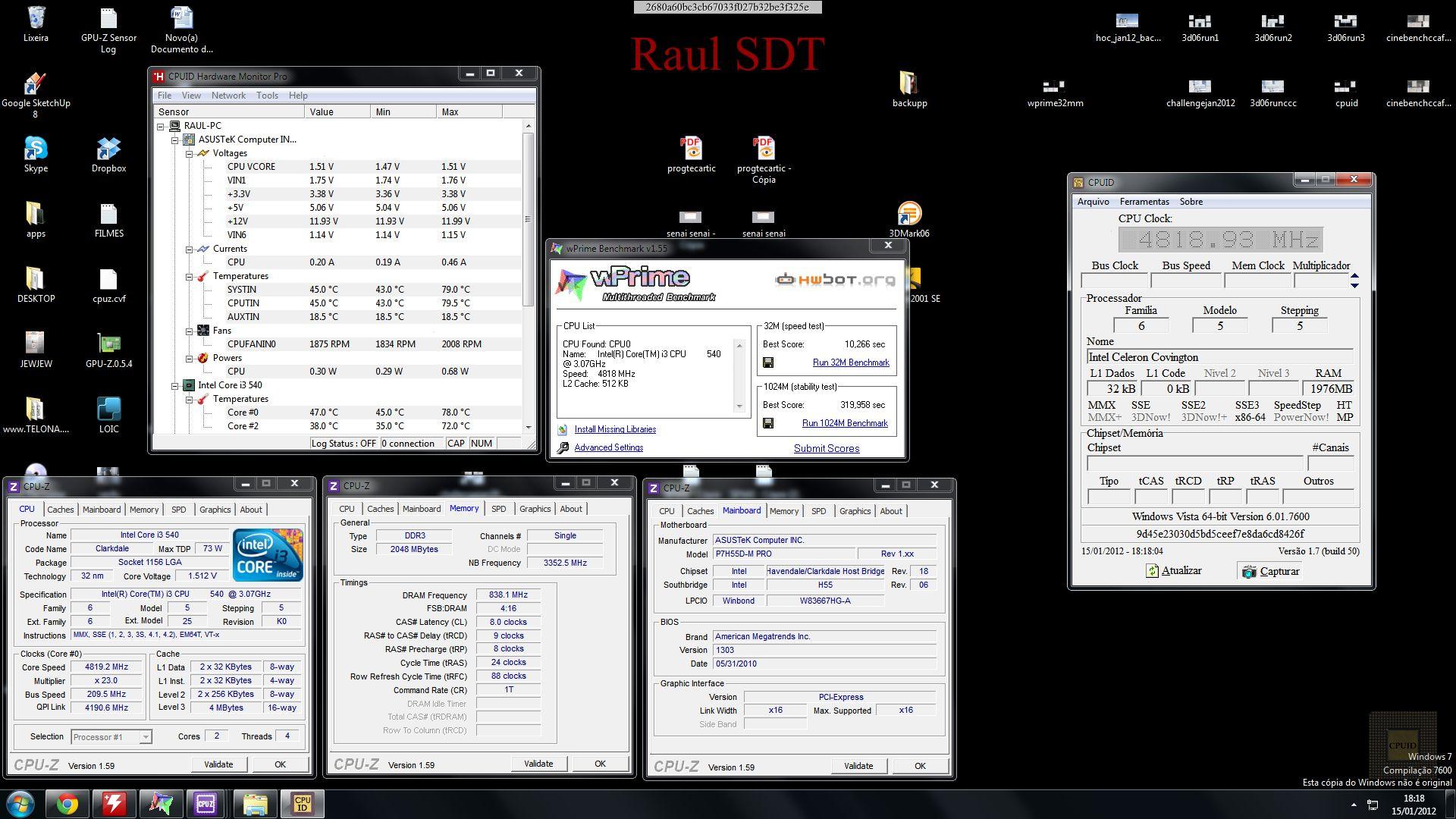The width and height of the screenshot is (1456, 819).
Task: Click taskbar clock showing 18:18
Action: (1414, 805)
